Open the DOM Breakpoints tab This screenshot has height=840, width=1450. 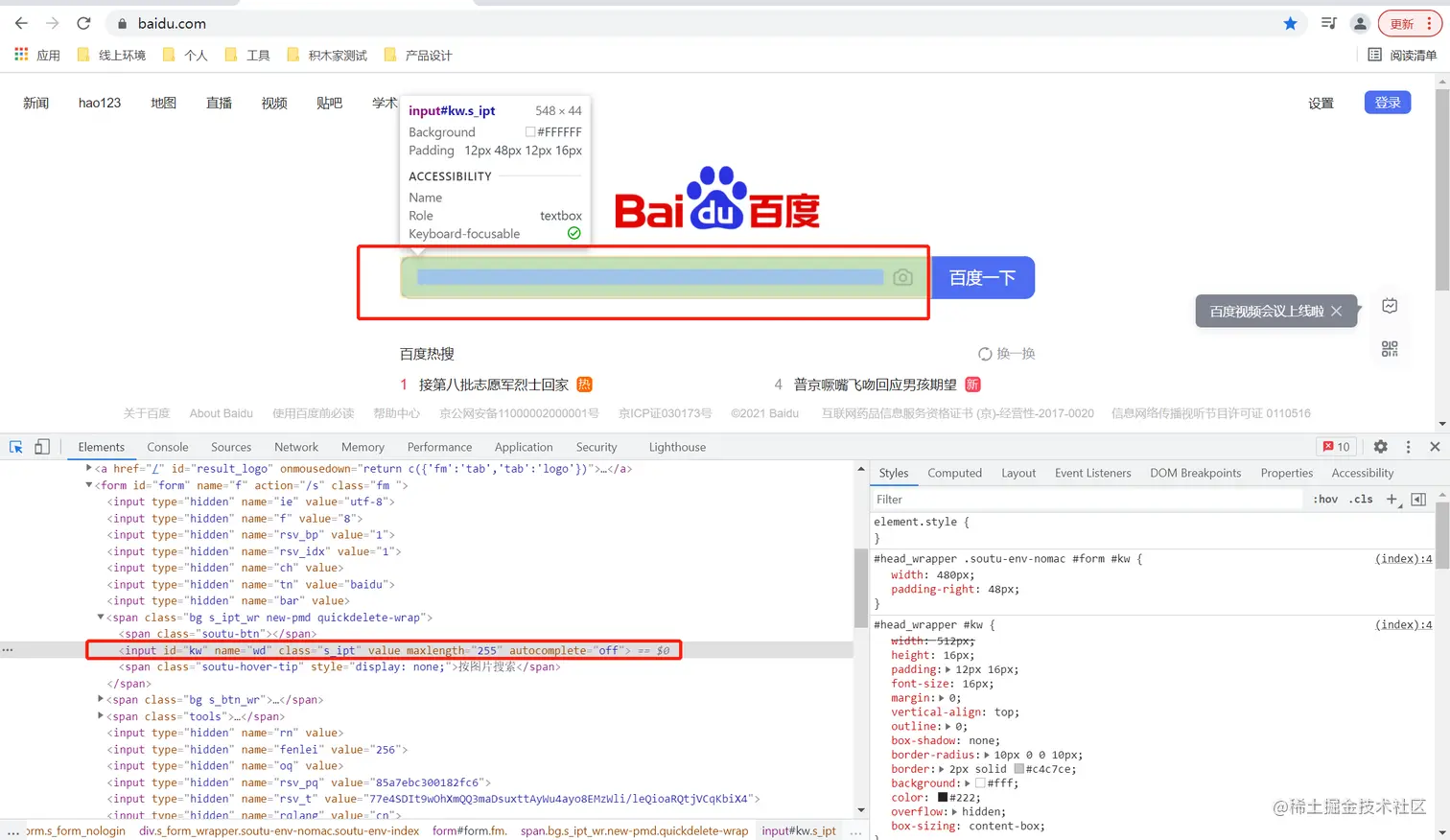pyautogui.click(x=1195, y=473)
